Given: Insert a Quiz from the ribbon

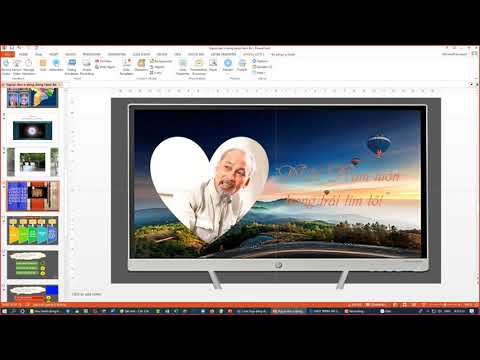Looking at the screenshot, I should coord(43,65).
